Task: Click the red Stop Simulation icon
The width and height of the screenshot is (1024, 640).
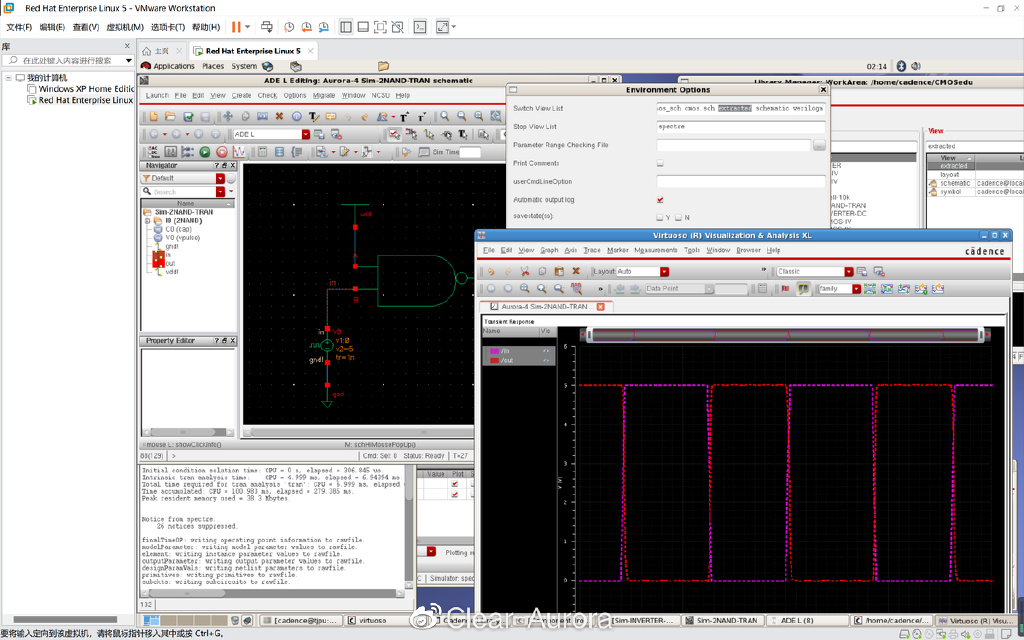Action: coord(221,152)
